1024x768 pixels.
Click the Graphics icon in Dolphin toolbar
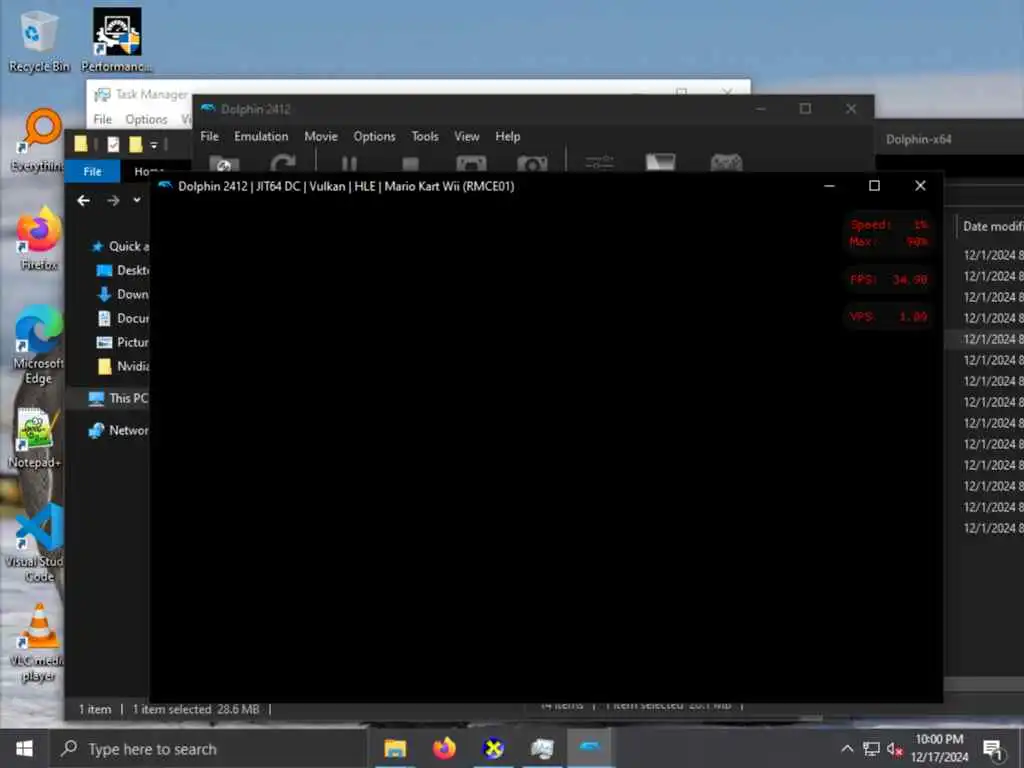tap(660, 163)
